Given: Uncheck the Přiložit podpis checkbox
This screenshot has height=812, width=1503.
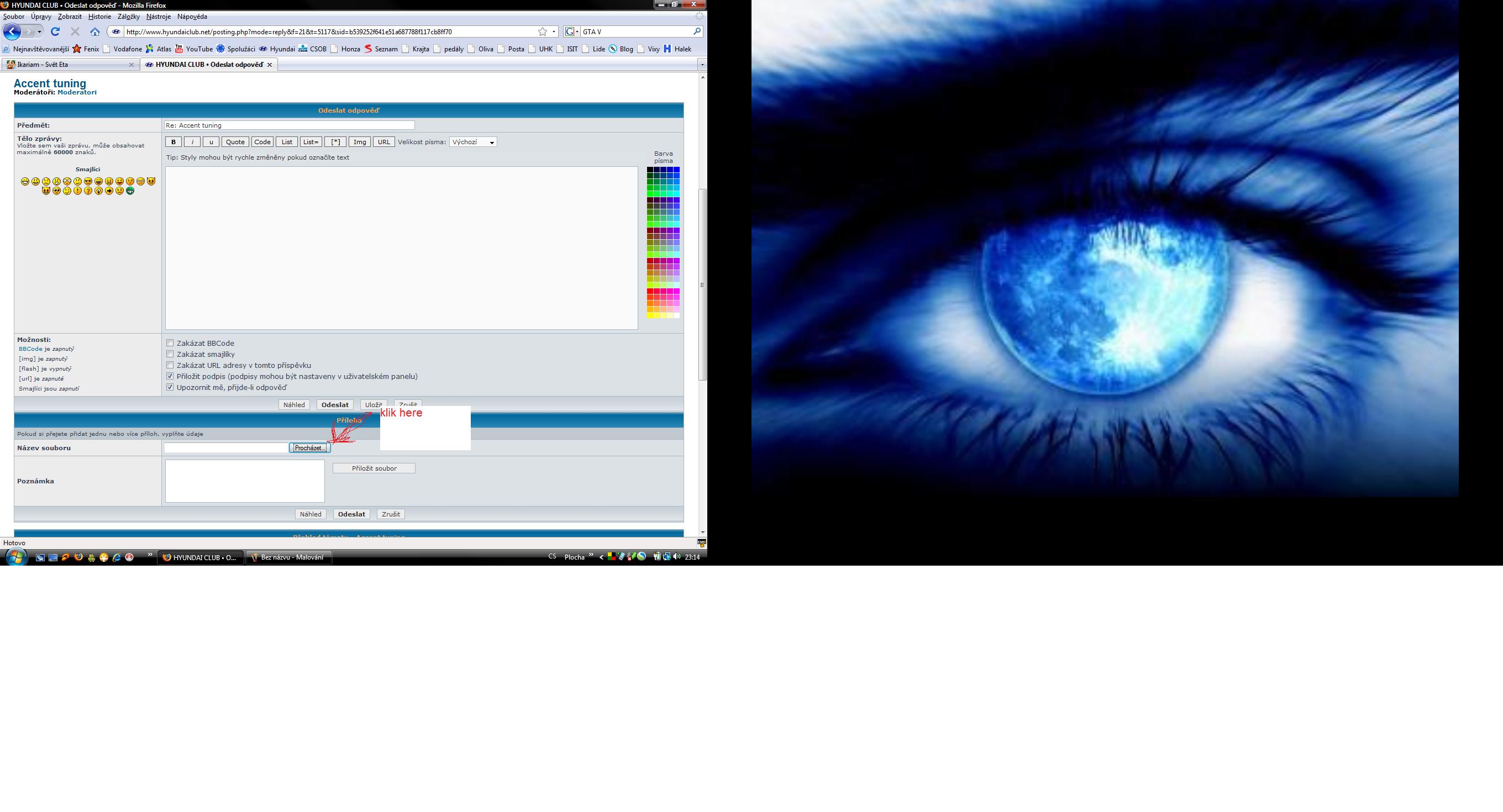Looking at the screenshot, I should coord(170,376).
